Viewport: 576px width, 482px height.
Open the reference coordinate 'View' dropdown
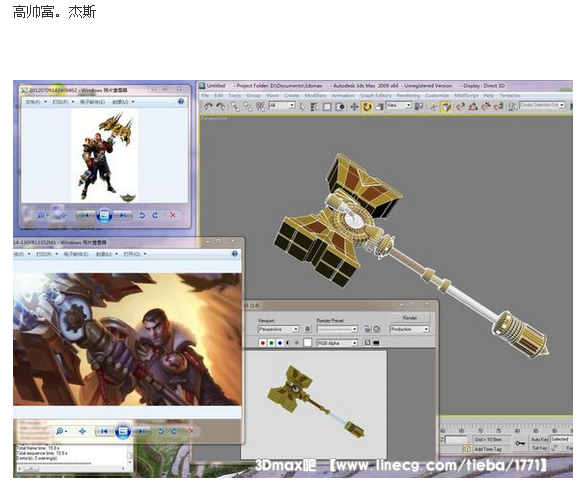point(398,105)
